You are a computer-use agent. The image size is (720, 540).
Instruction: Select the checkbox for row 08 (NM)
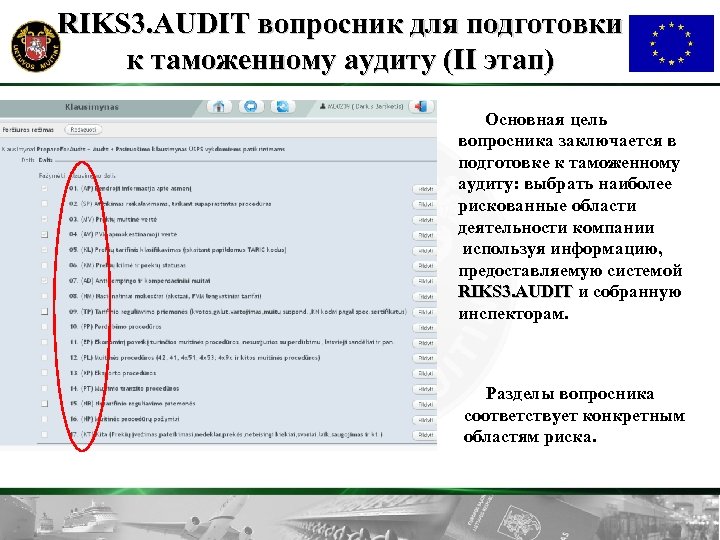(x=45, y=296)
